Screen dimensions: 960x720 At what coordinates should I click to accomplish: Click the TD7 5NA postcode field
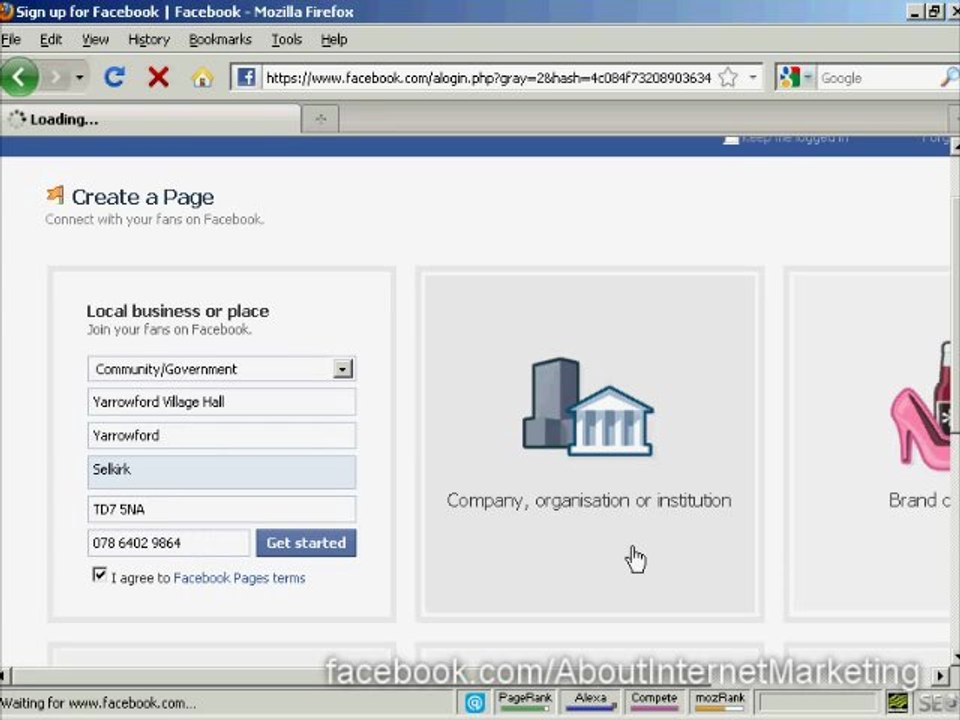pos(221,509)
